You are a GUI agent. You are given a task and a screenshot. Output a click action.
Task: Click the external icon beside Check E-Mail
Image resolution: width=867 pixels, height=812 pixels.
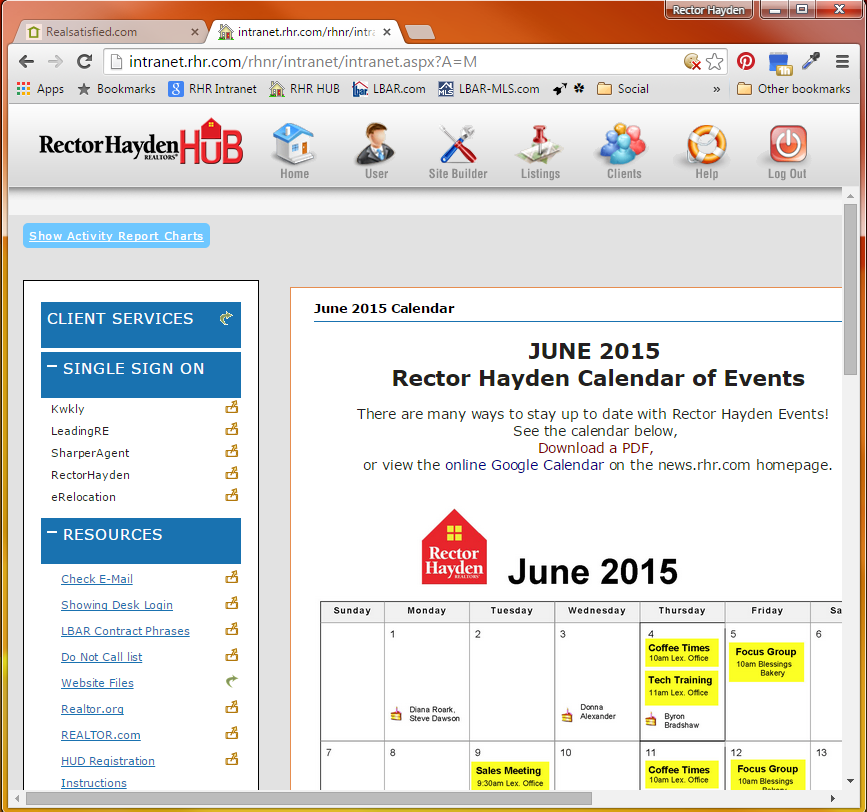pyautogui.click(x=232, y=578)
